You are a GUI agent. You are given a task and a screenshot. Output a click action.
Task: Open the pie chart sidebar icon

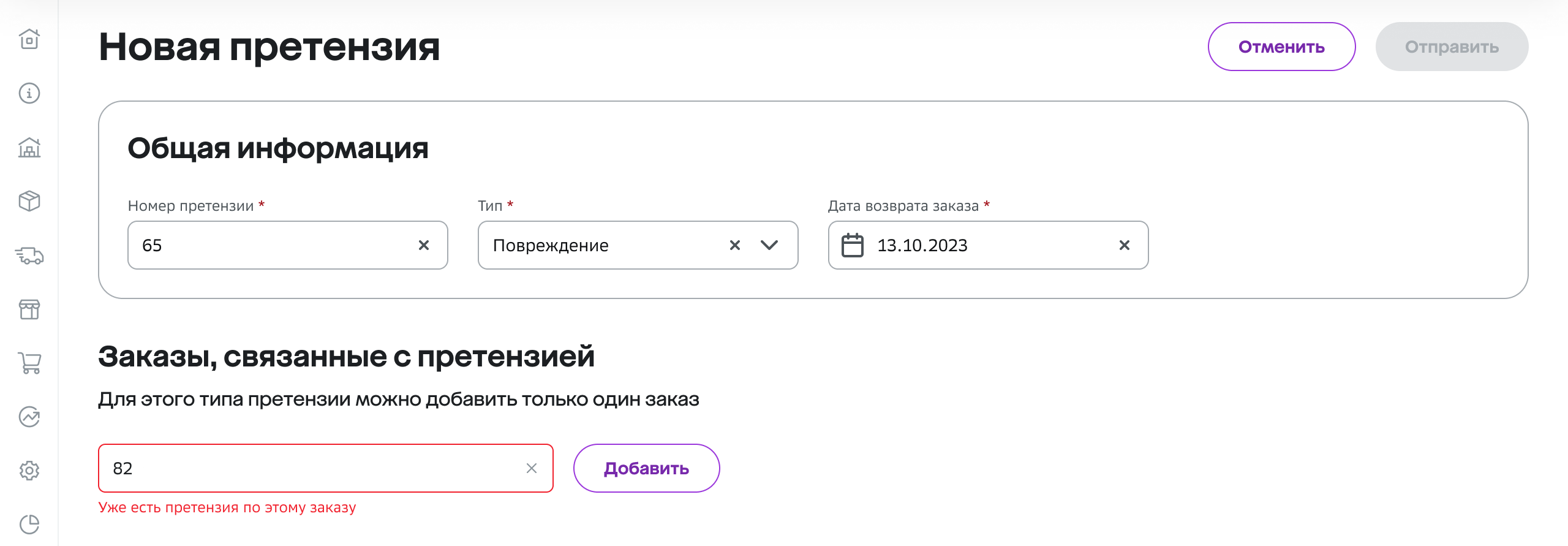tap(29, 525)
